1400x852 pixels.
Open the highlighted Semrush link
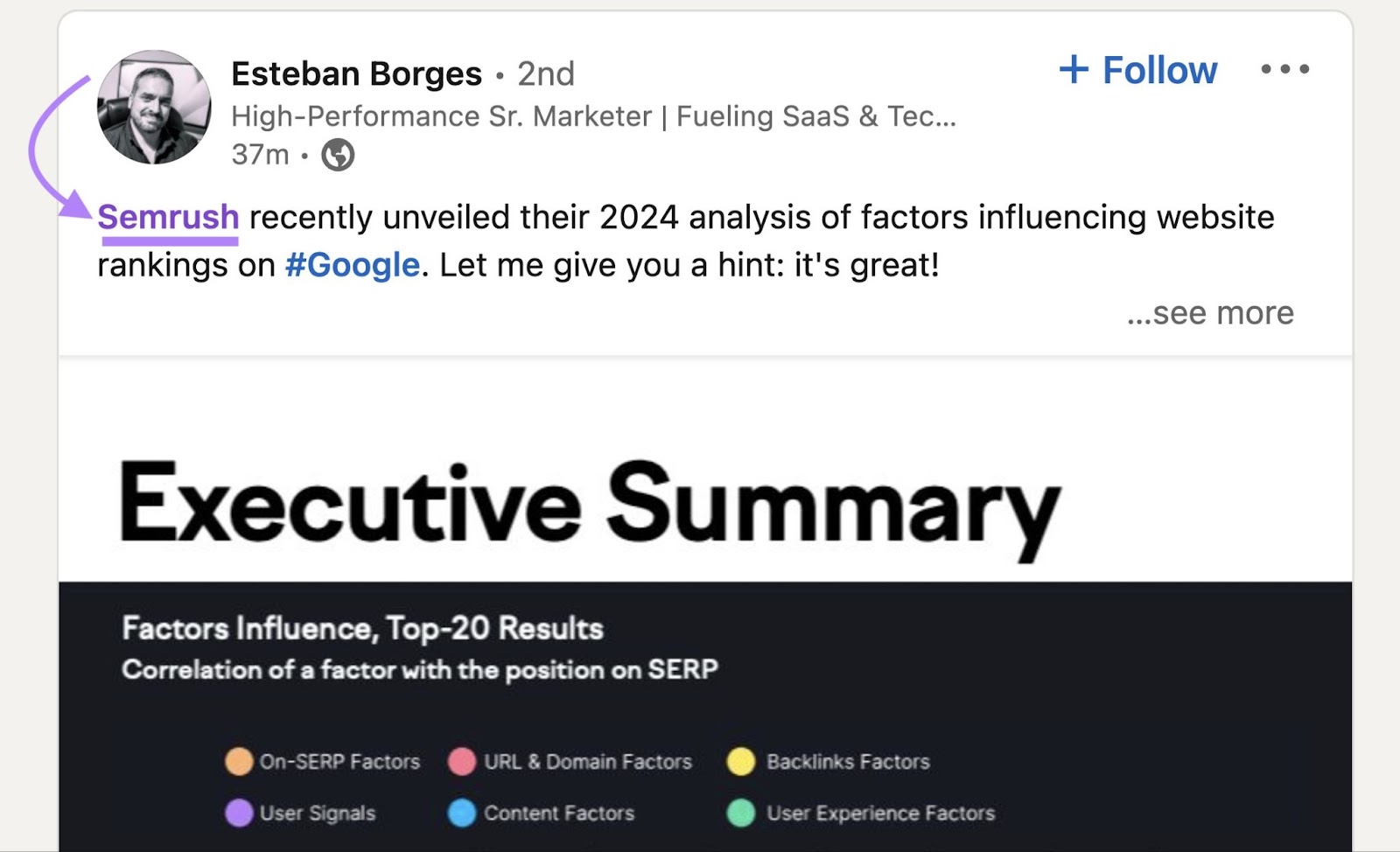(171, 218)
